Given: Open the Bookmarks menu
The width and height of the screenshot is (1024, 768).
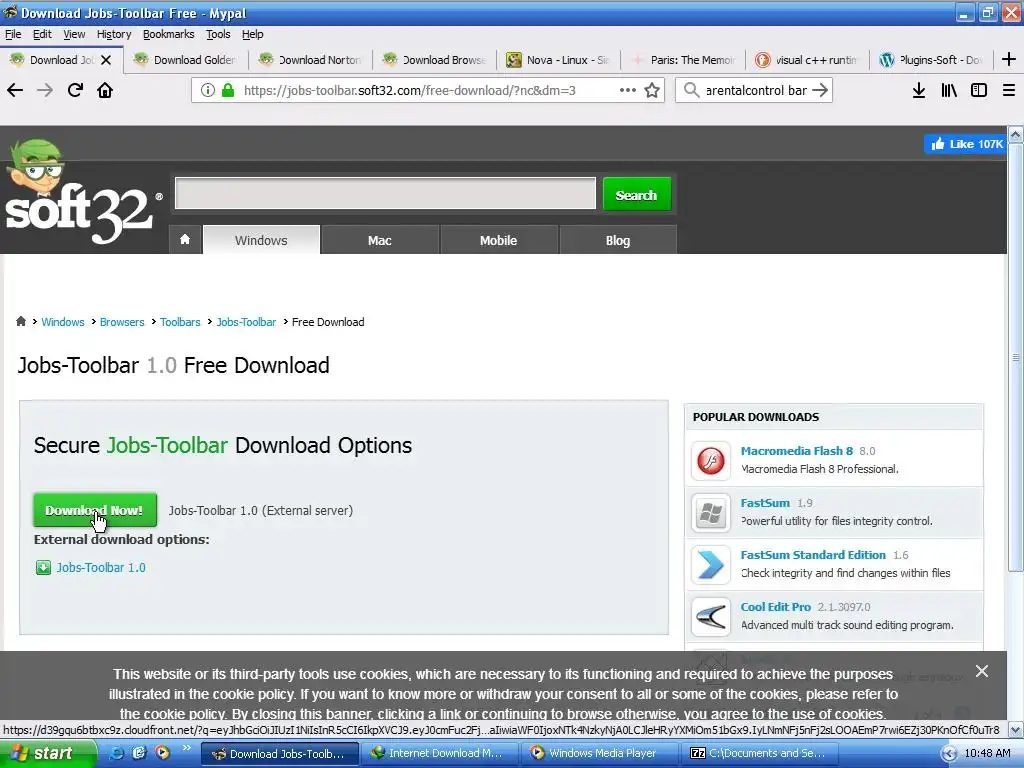Looking at the screenshot, I should [168, 34].
